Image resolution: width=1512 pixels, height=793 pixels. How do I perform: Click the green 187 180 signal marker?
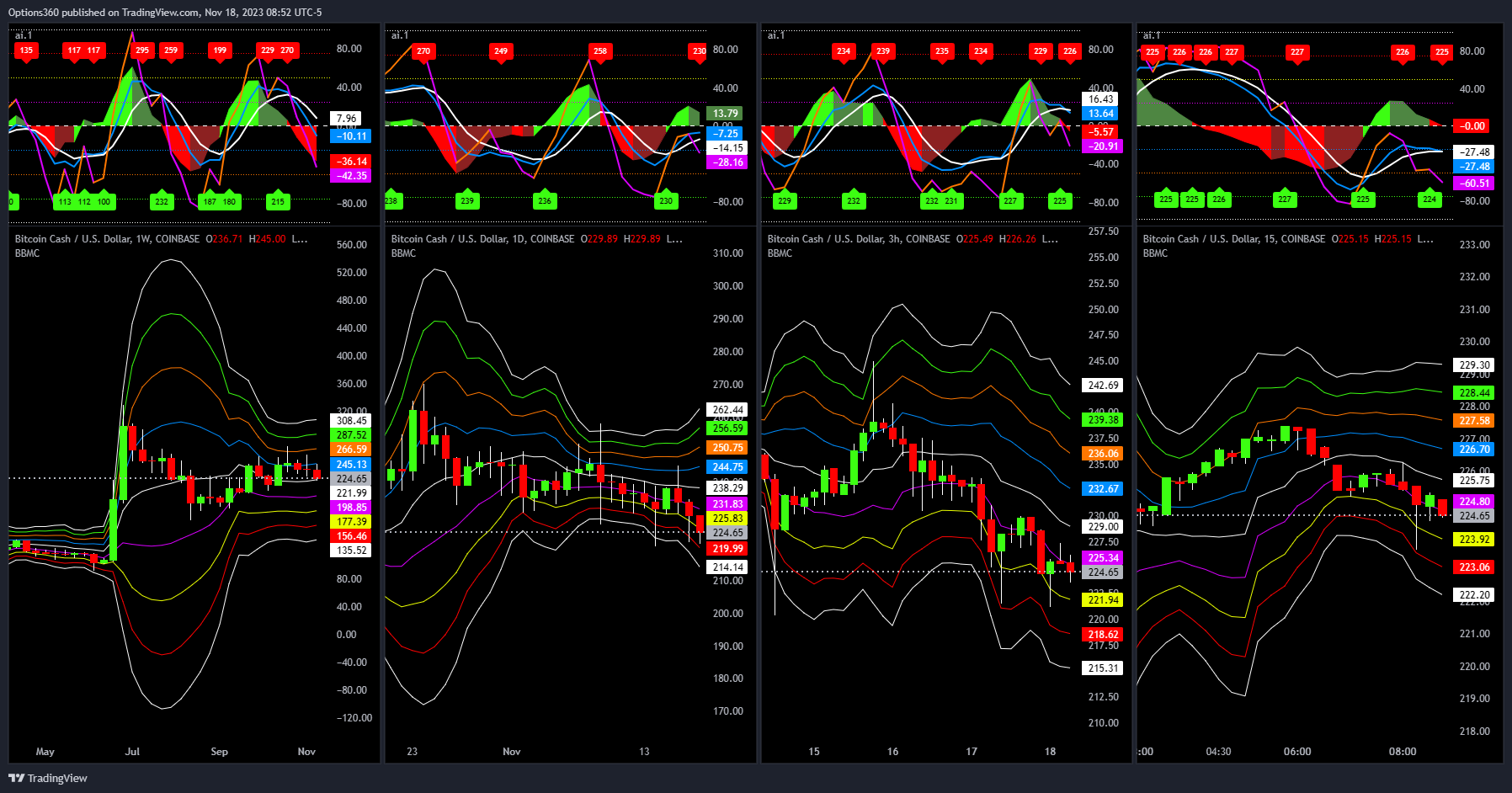click(x=220, y=201)
